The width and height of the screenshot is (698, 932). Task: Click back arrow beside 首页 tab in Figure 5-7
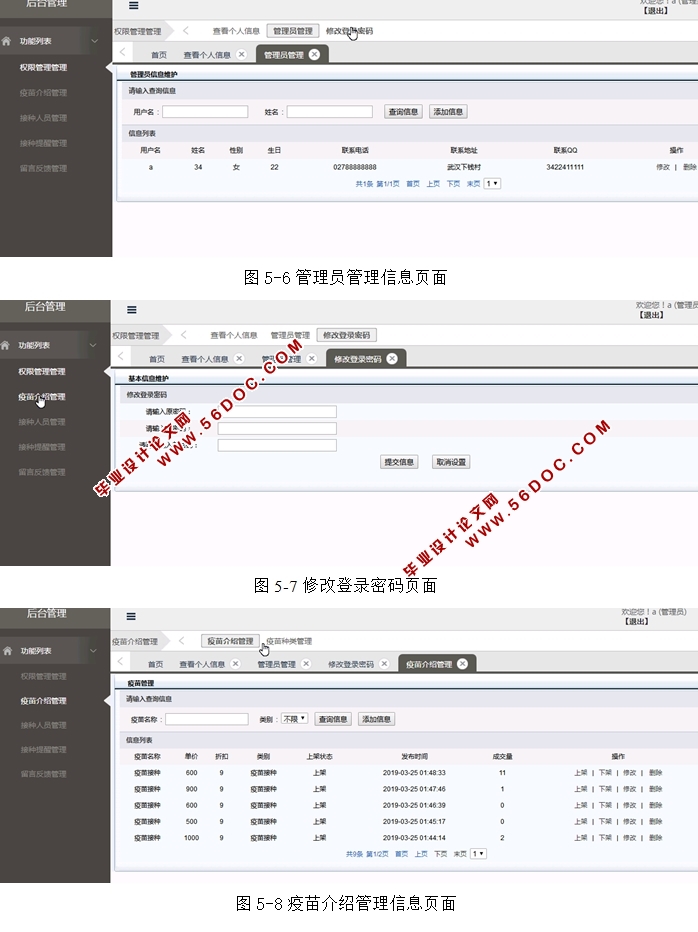(x=121, y=356)
